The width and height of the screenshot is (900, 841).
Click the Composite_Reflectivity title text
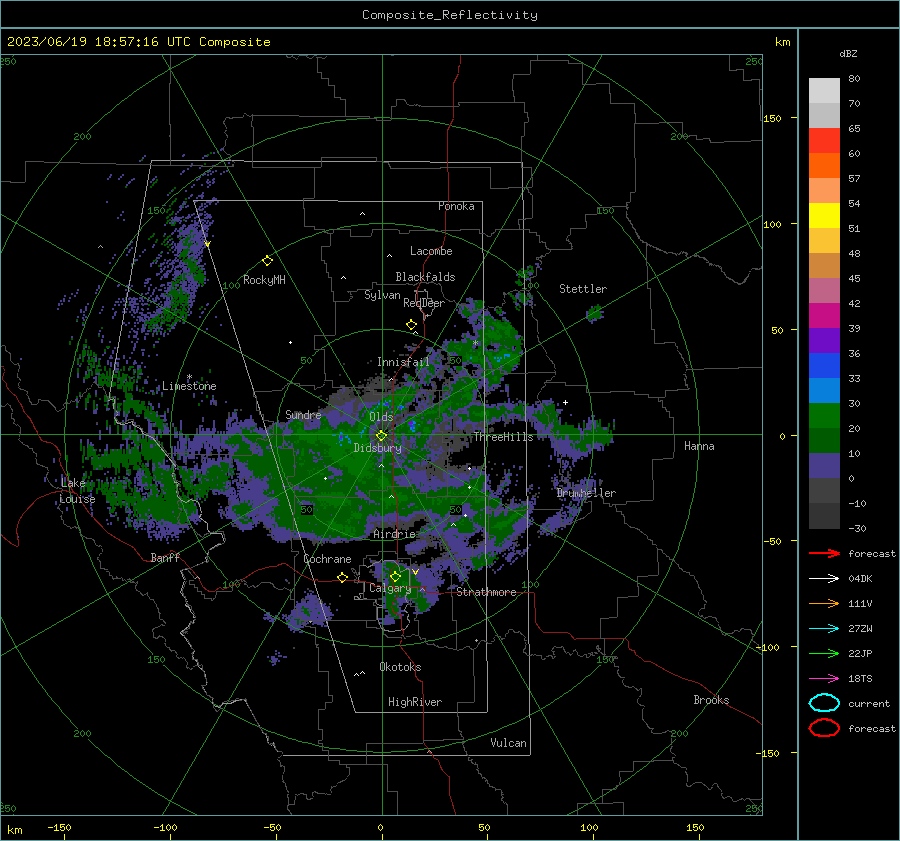coord(450,15)
